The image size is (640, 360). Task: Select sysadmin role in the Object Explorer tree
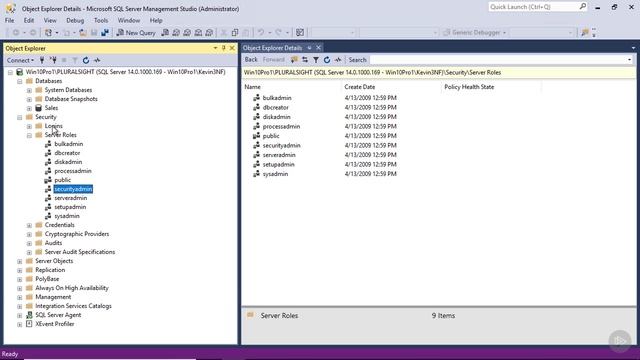(67, 216)
